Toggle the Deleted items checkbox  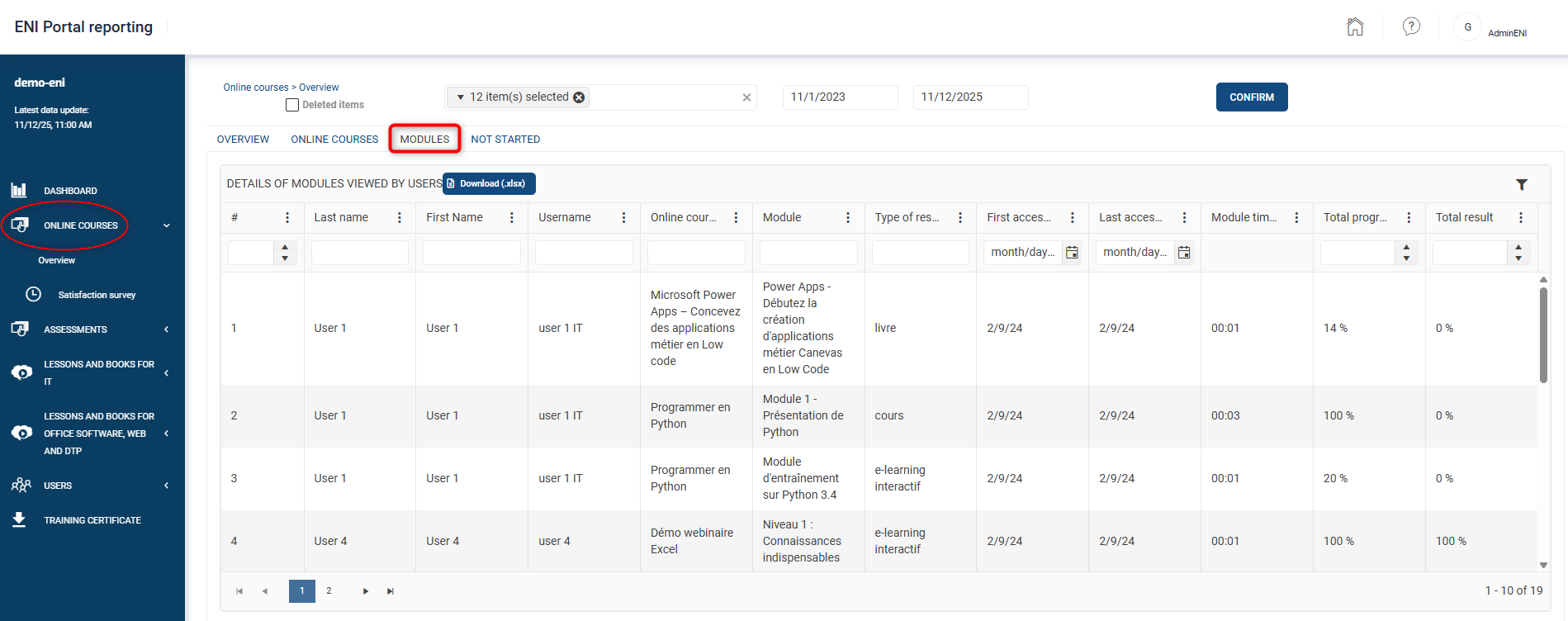click(x=292, y=105)
